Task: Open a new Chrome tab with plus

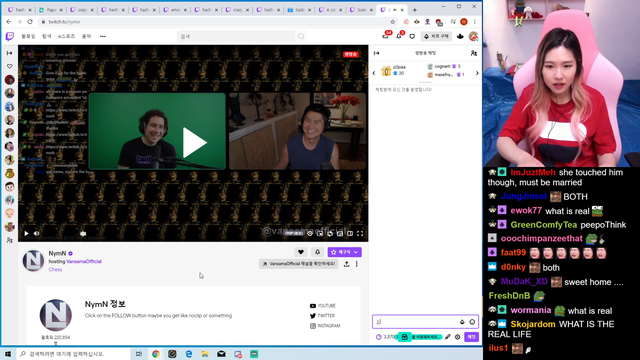Action: (x=415, y=10)
